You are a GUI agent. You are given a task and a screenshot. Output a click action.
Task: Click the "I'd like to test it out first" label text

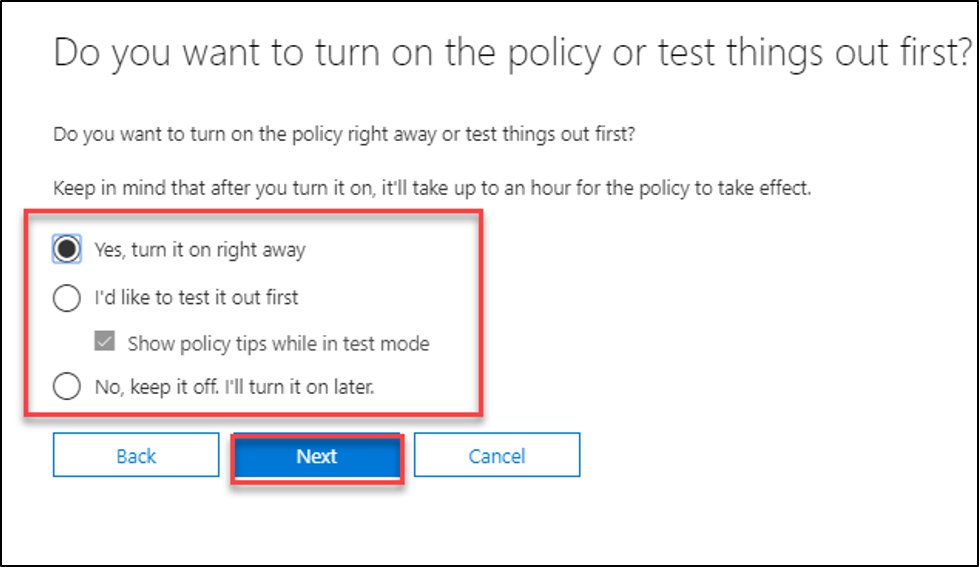coord(196,297)
